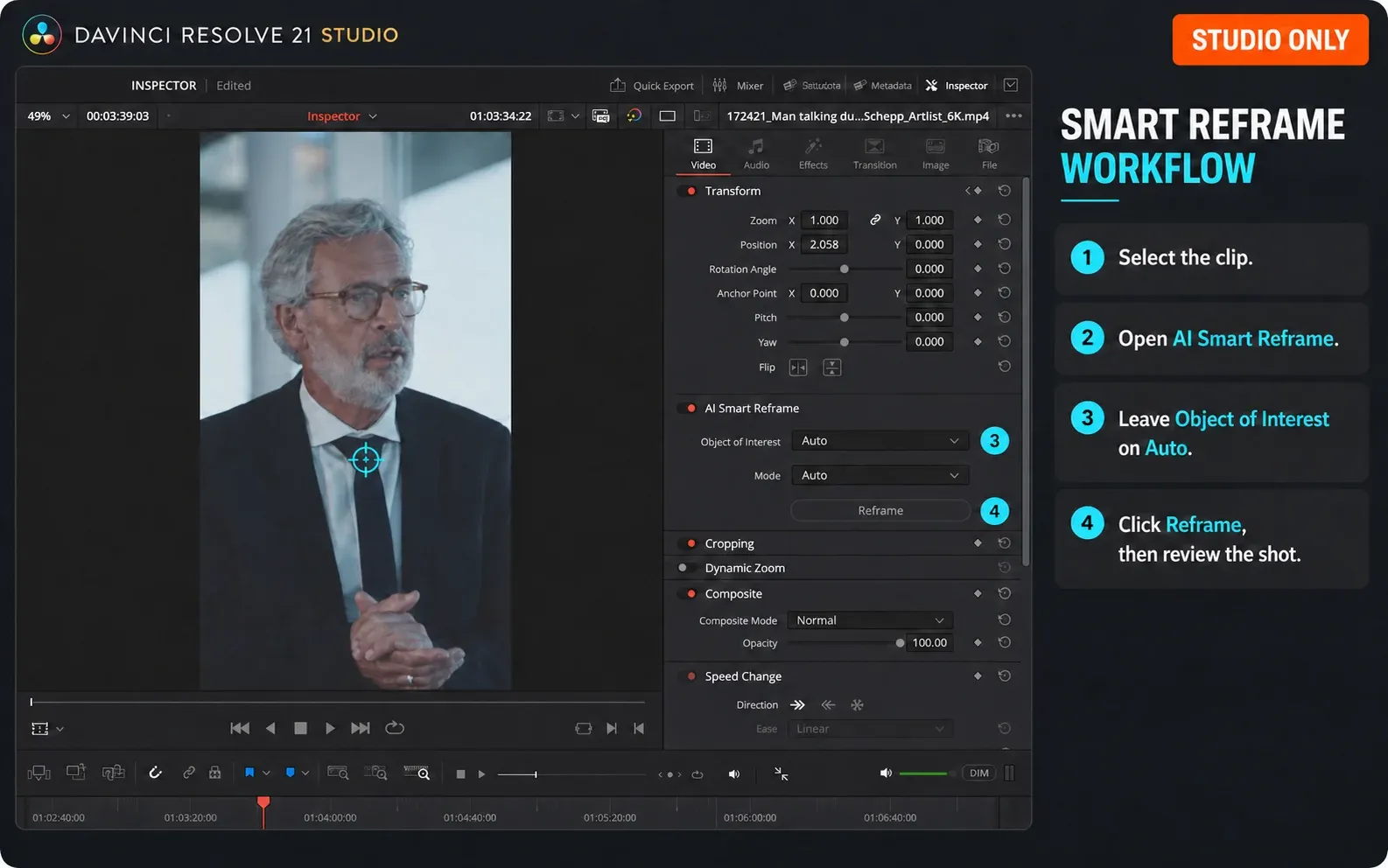1388x868 pixels.
Task: Add keyframe for Rotation Angle
Action: click(x=978, y=269)
